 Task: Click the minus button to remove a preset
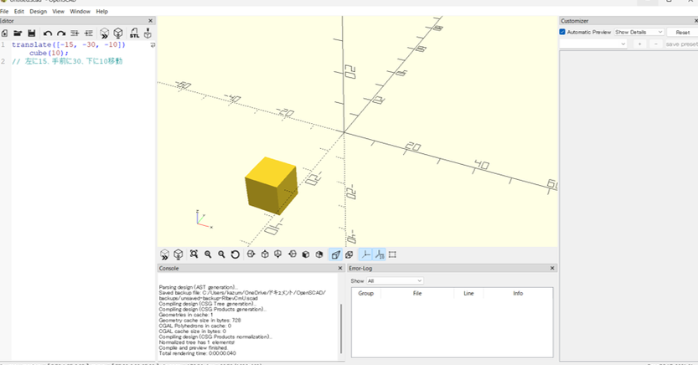coord(656,44)
